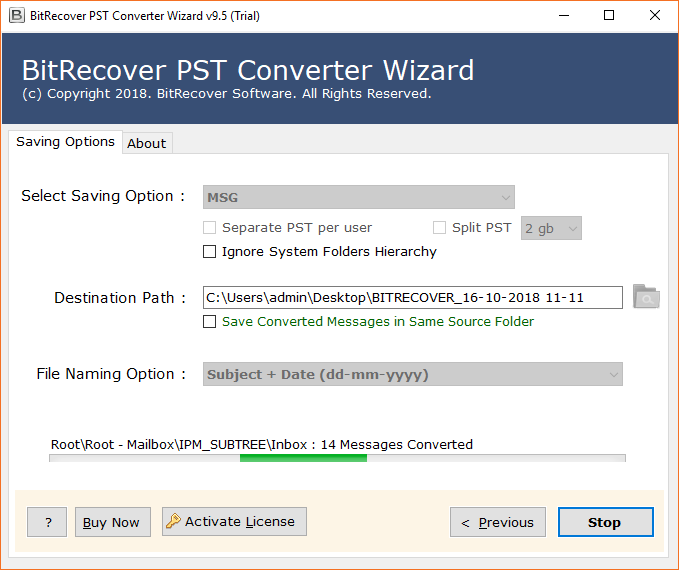Screen dimensions: 679x570
Task: Click the '14 Messages Converted' status text
Action: 397,444
